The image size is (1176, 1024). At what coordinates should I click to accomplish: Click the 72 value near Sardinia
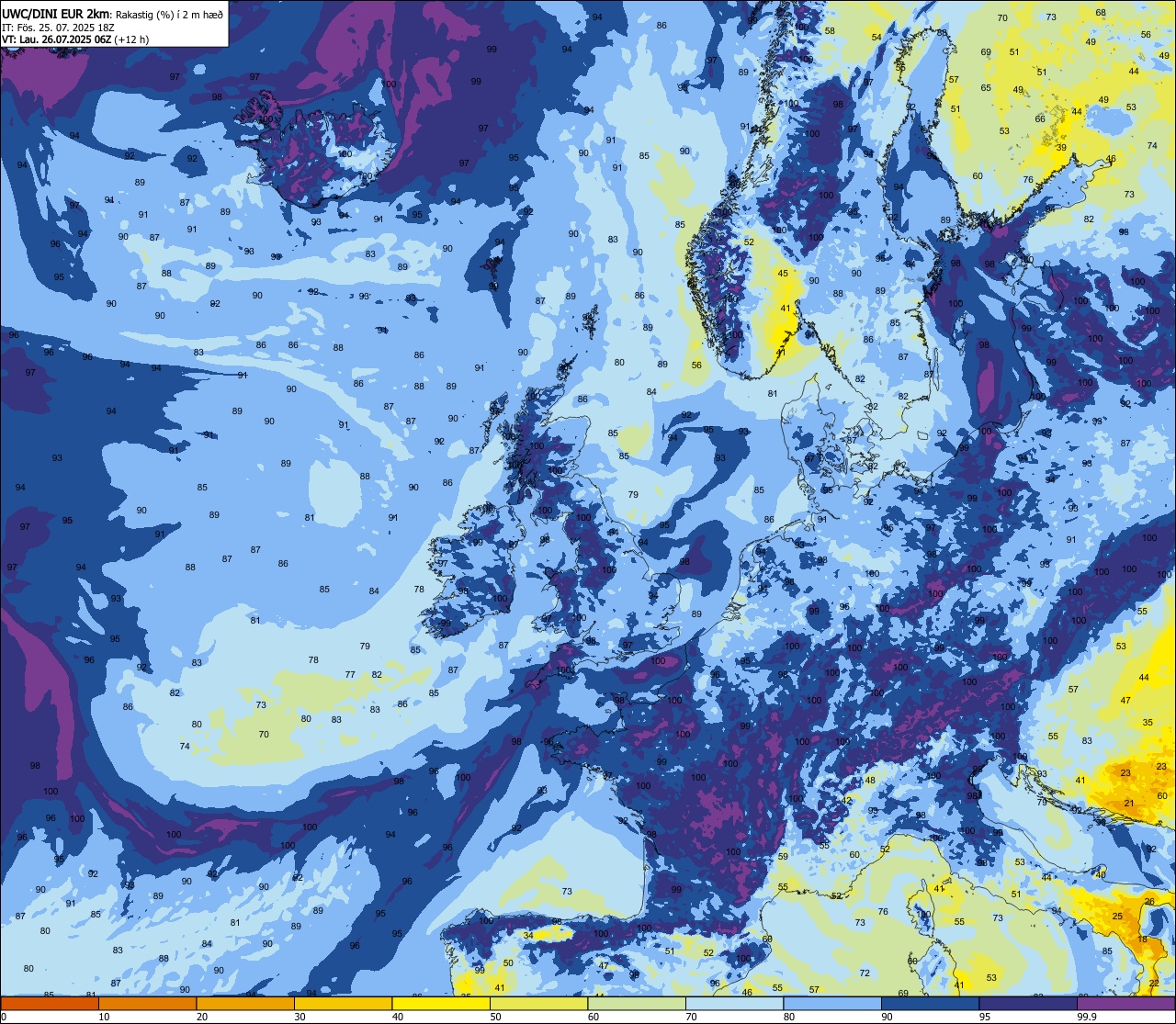(x=865, y=973)
